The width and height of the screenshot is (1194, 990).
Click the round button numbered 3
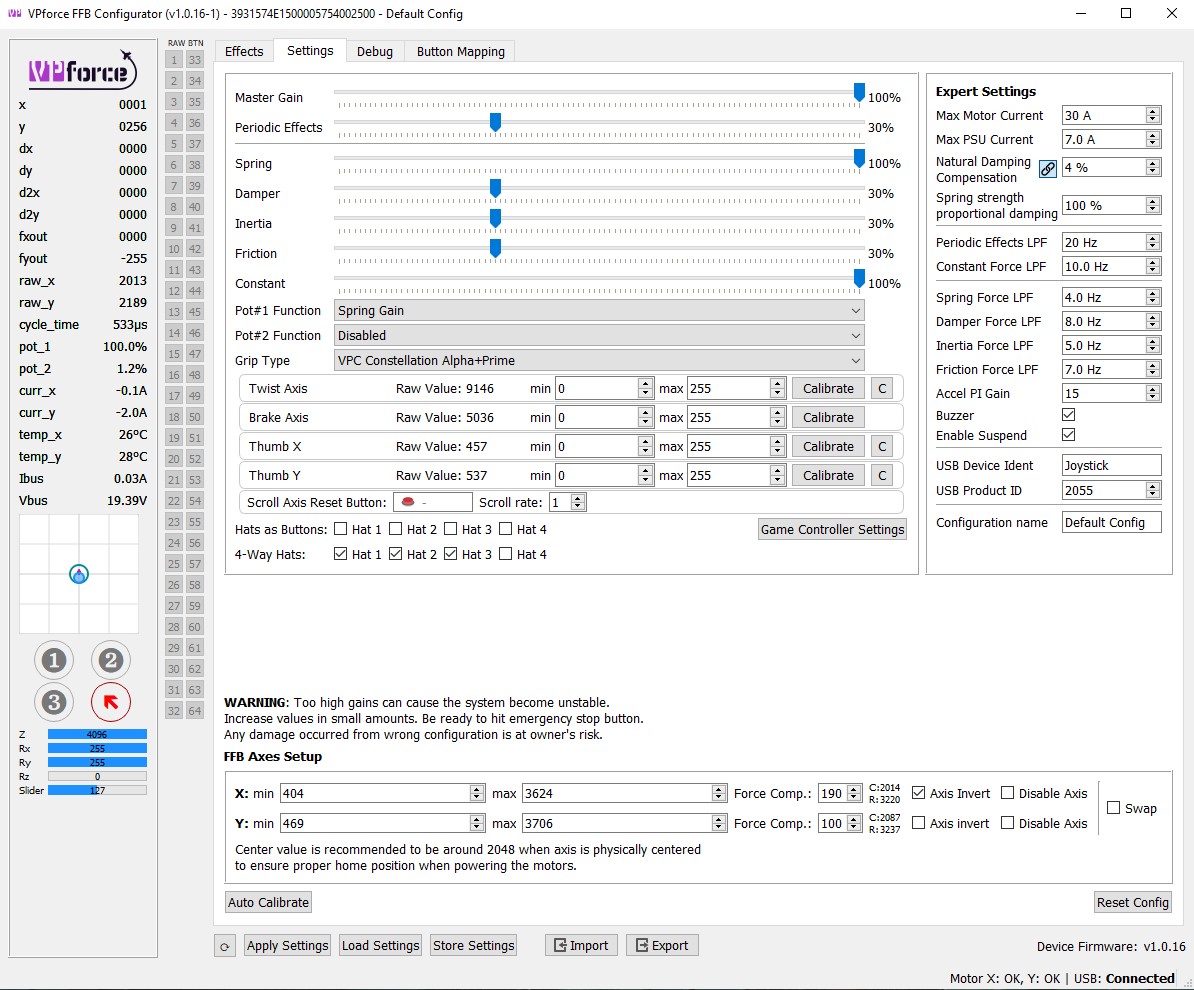pos(54,702)
